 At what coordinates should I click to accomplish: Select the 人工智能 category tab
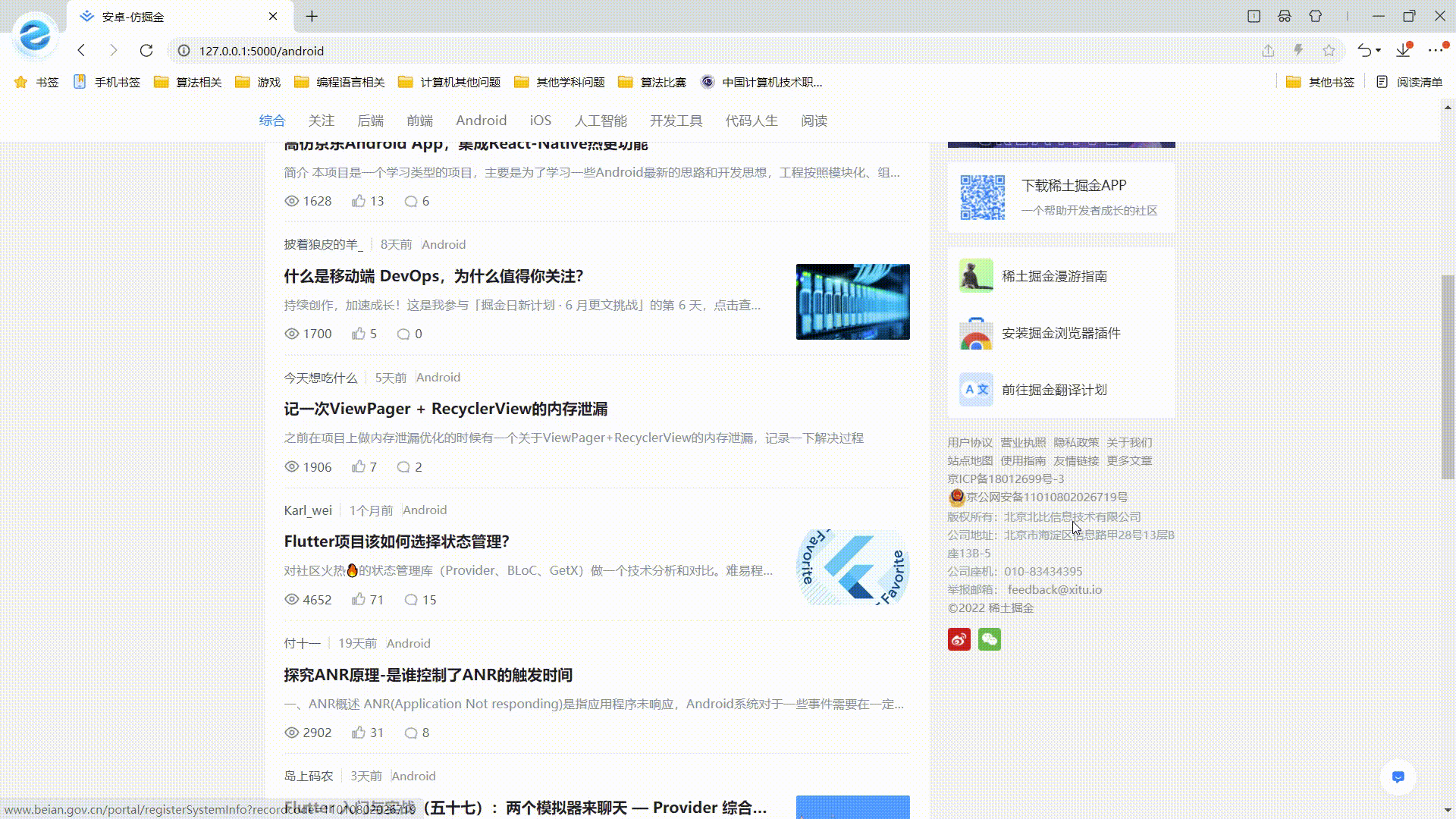pos(601,121)
